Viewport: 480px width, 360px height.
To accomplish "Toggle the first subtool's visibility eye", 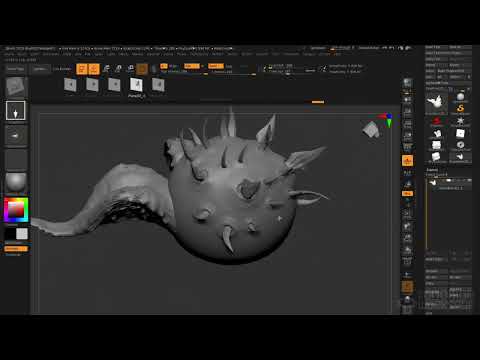I will tap(469, 181).
